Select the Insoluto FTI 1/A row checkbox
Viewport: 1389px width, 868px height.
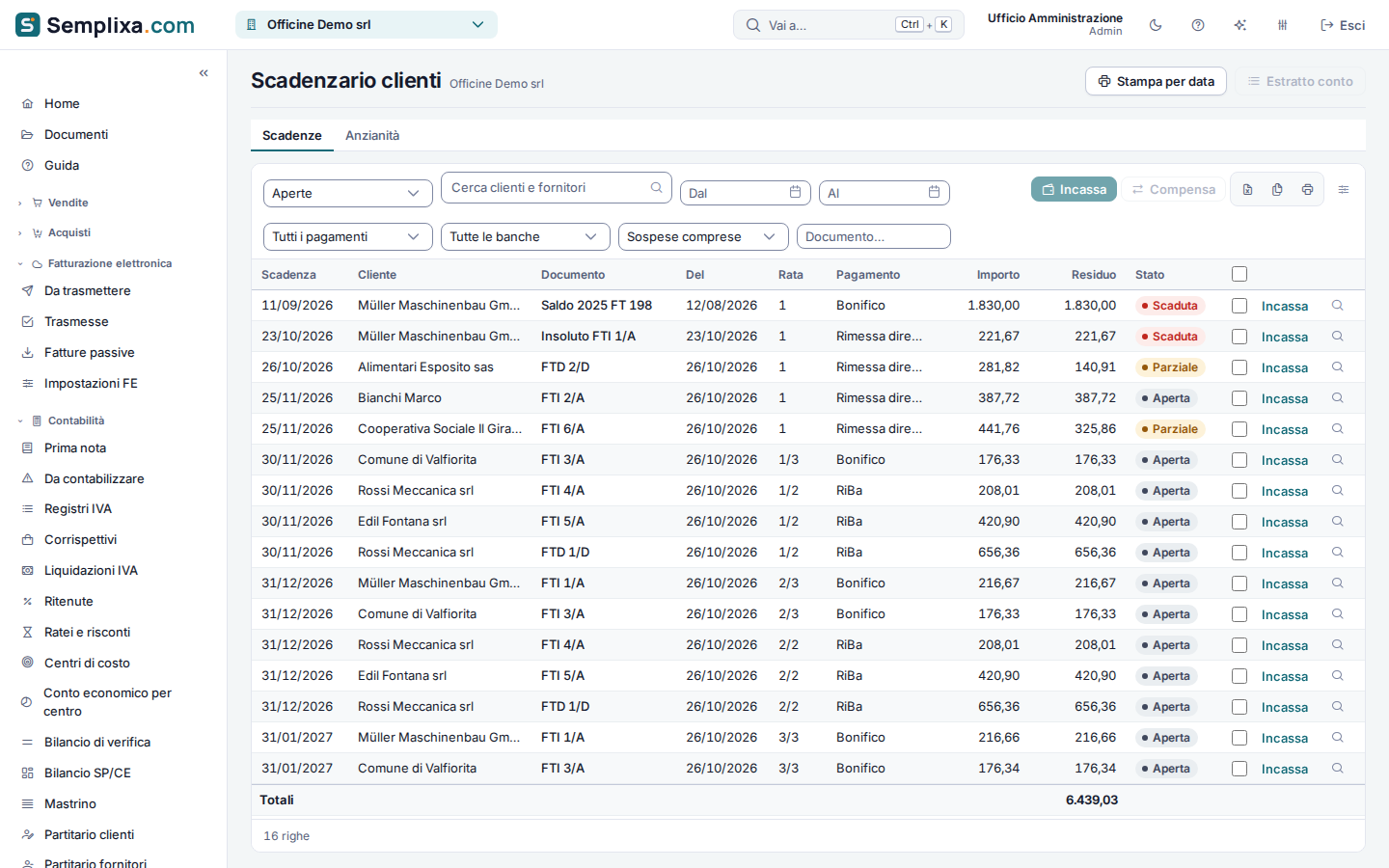1239,337
